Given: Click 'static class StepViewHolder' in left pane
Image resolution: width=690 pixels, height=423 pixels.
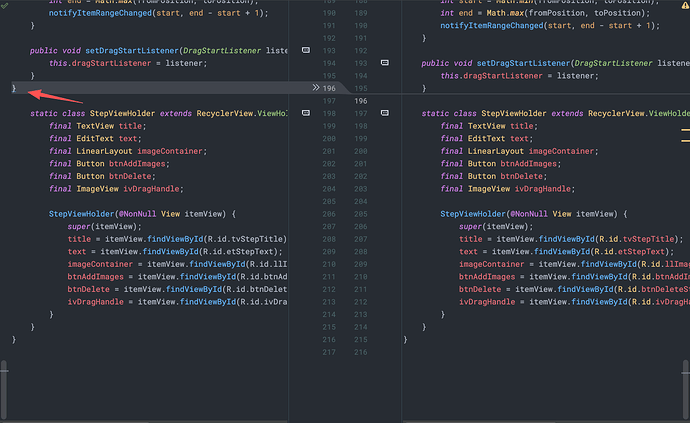Looking at the screenshot, I should pyautogui.click(x=92, y=113).
